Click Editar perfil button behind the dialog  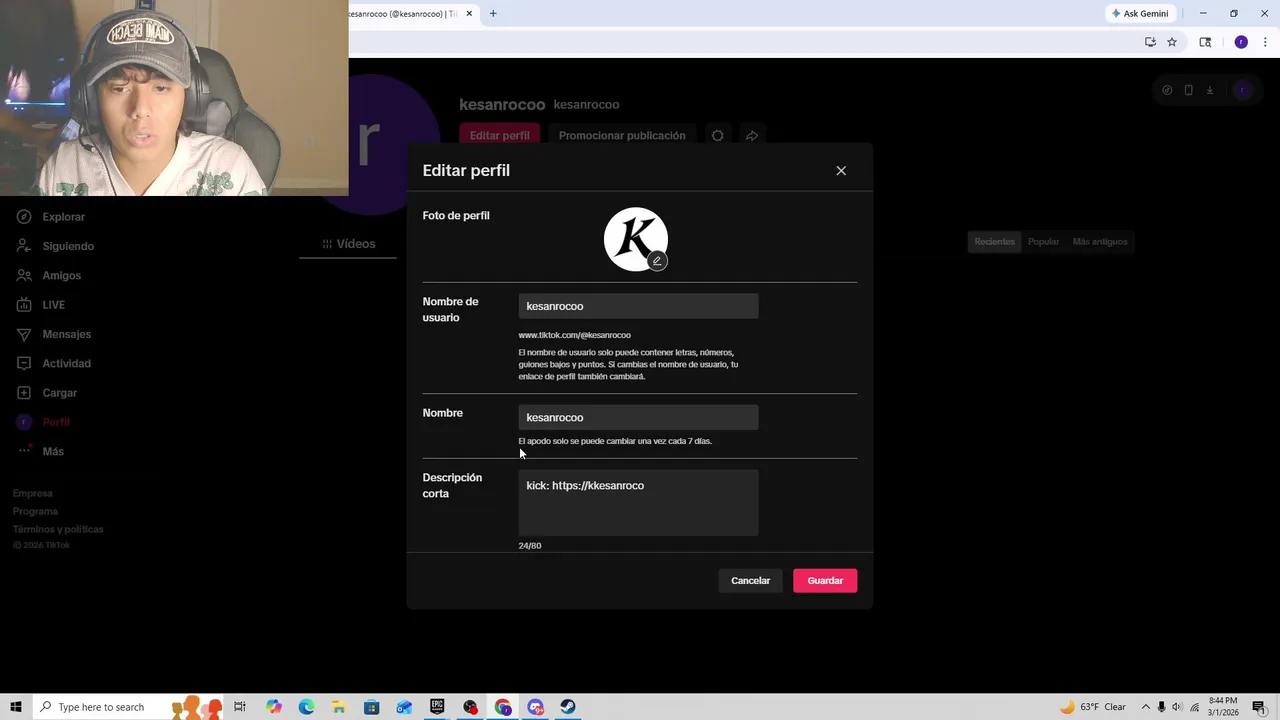pyautogui.click(x=500, y=135)
